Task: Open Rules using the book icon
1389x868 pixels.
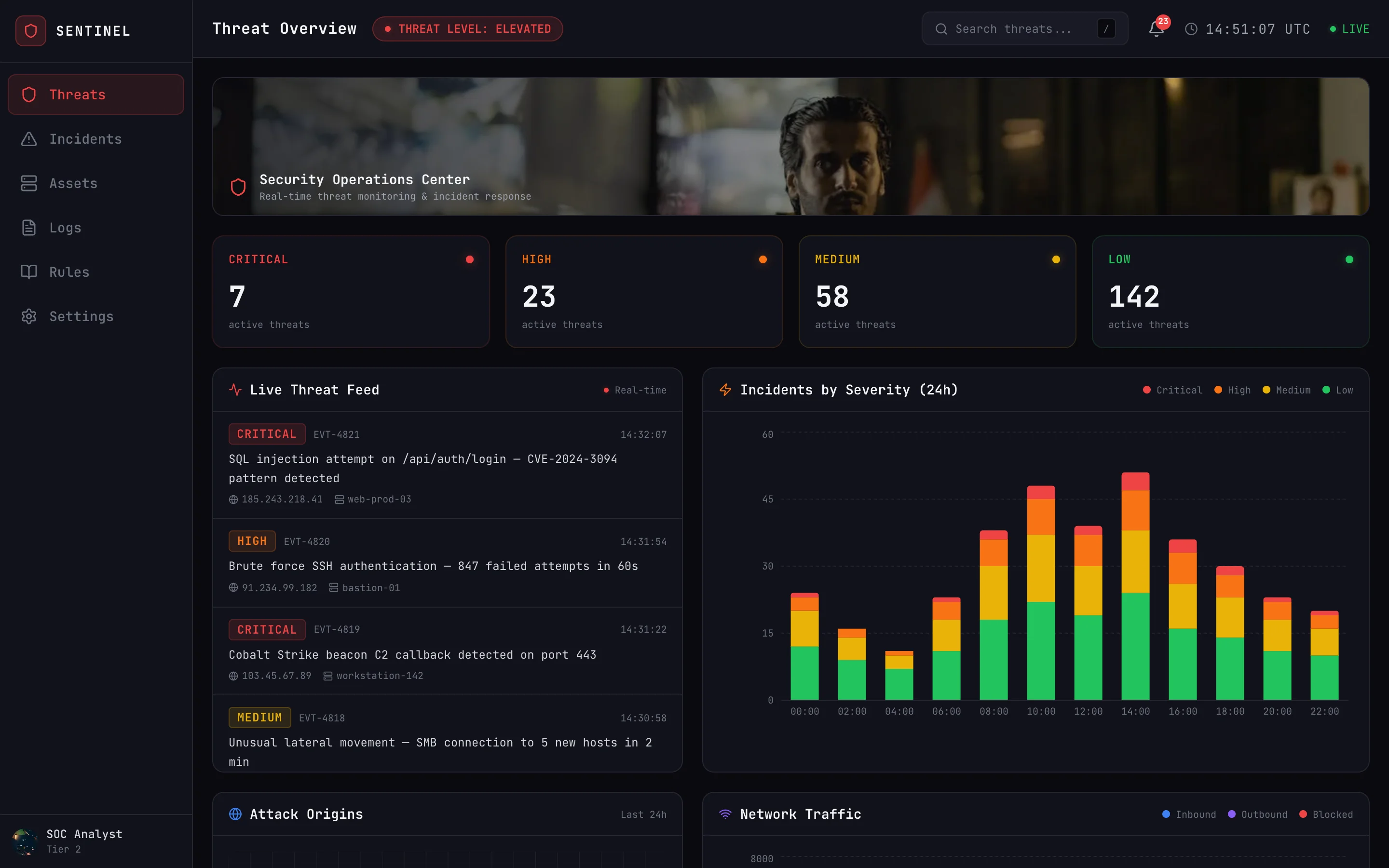Action: 29,272
